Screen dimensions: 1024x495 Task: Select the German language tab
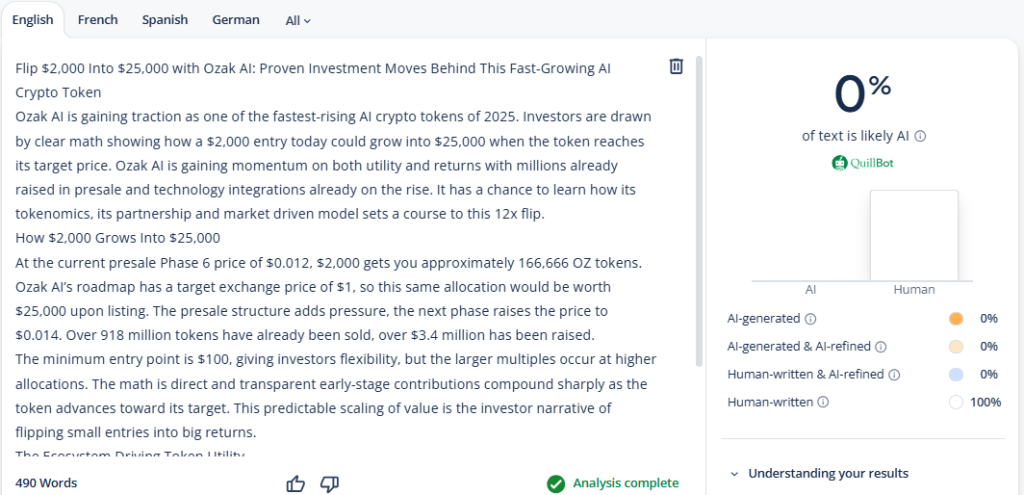click(236, 20)
